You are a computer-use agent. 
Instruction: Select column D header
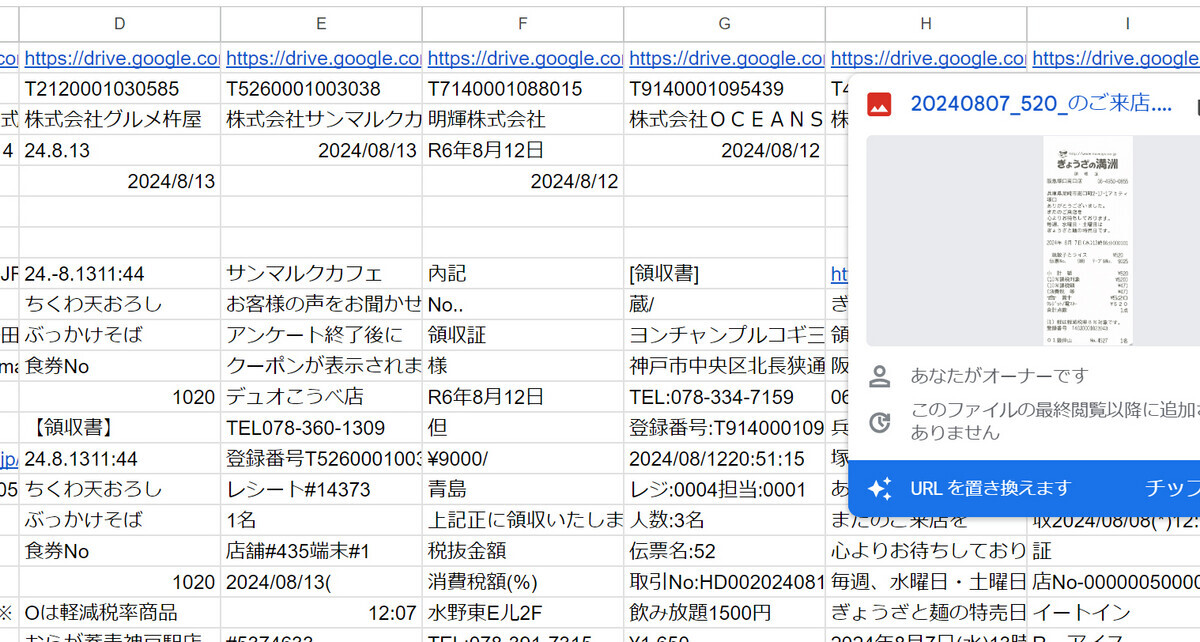(x=120, y=23)
